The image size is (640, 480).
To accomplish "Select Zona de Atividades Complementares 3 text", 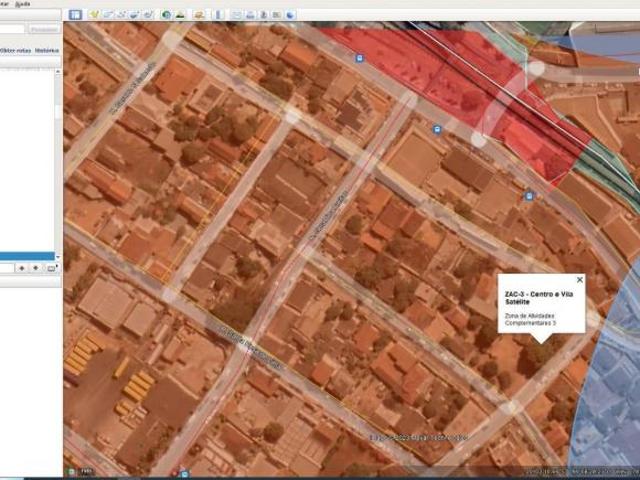I will click(x=530, y=319).
